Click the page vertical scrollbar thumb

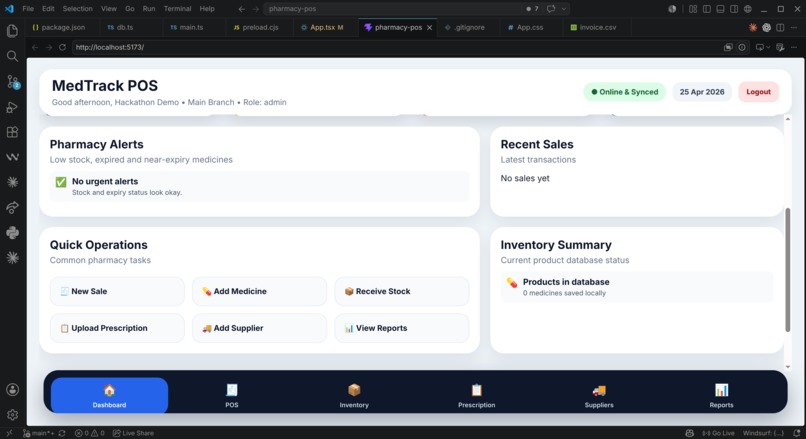[x=787, y=270]
